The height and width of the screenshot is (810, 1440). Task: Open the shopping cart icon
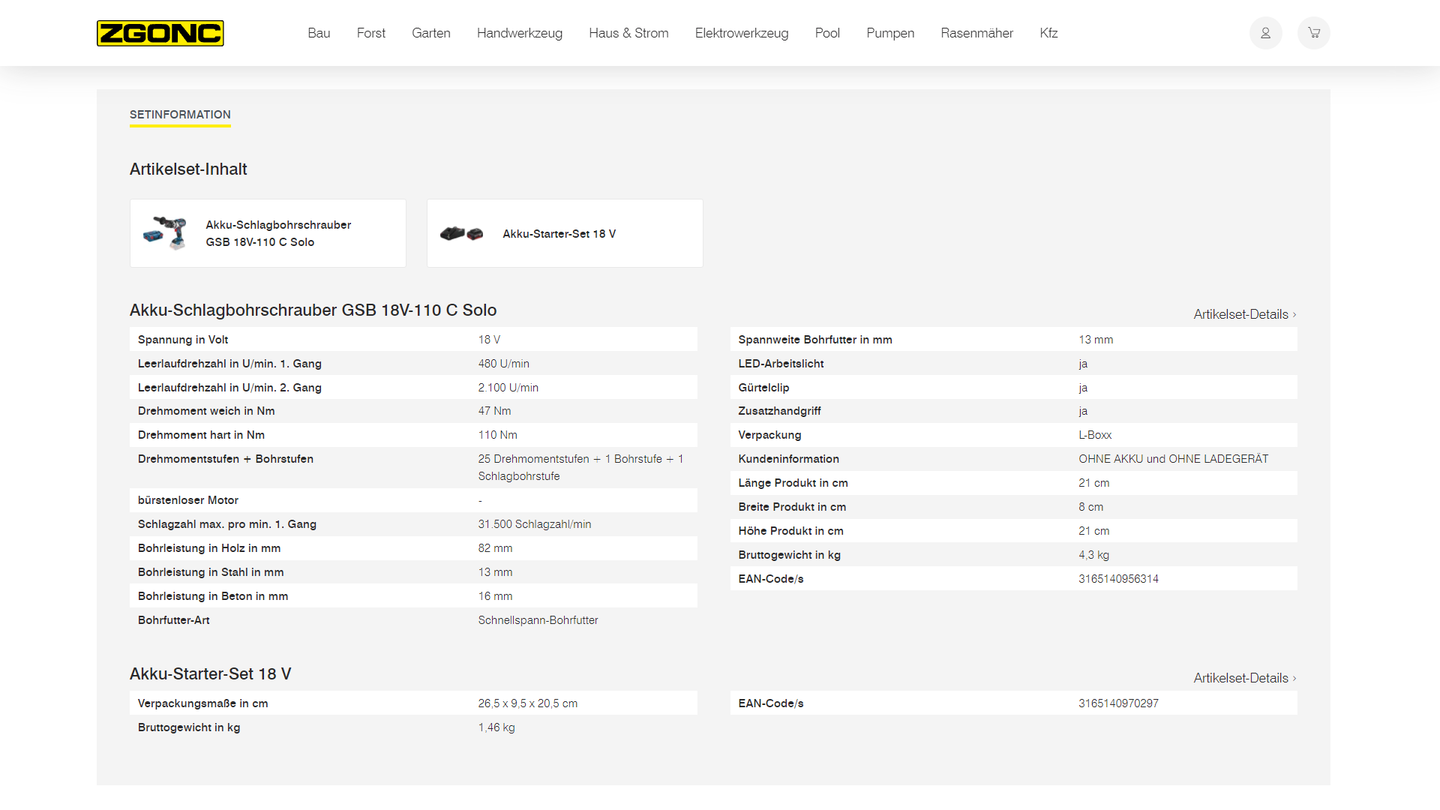(x=1313, y=32)
